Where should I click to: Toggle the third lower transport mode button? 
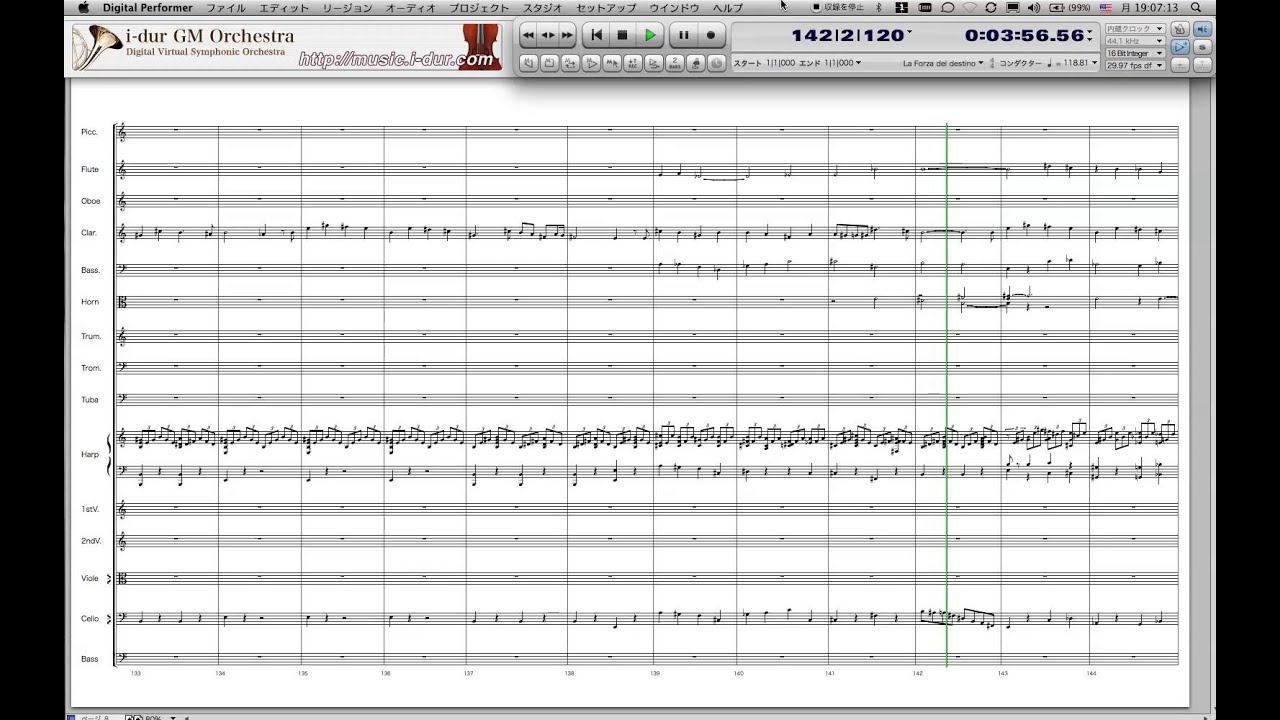(570, 63)
